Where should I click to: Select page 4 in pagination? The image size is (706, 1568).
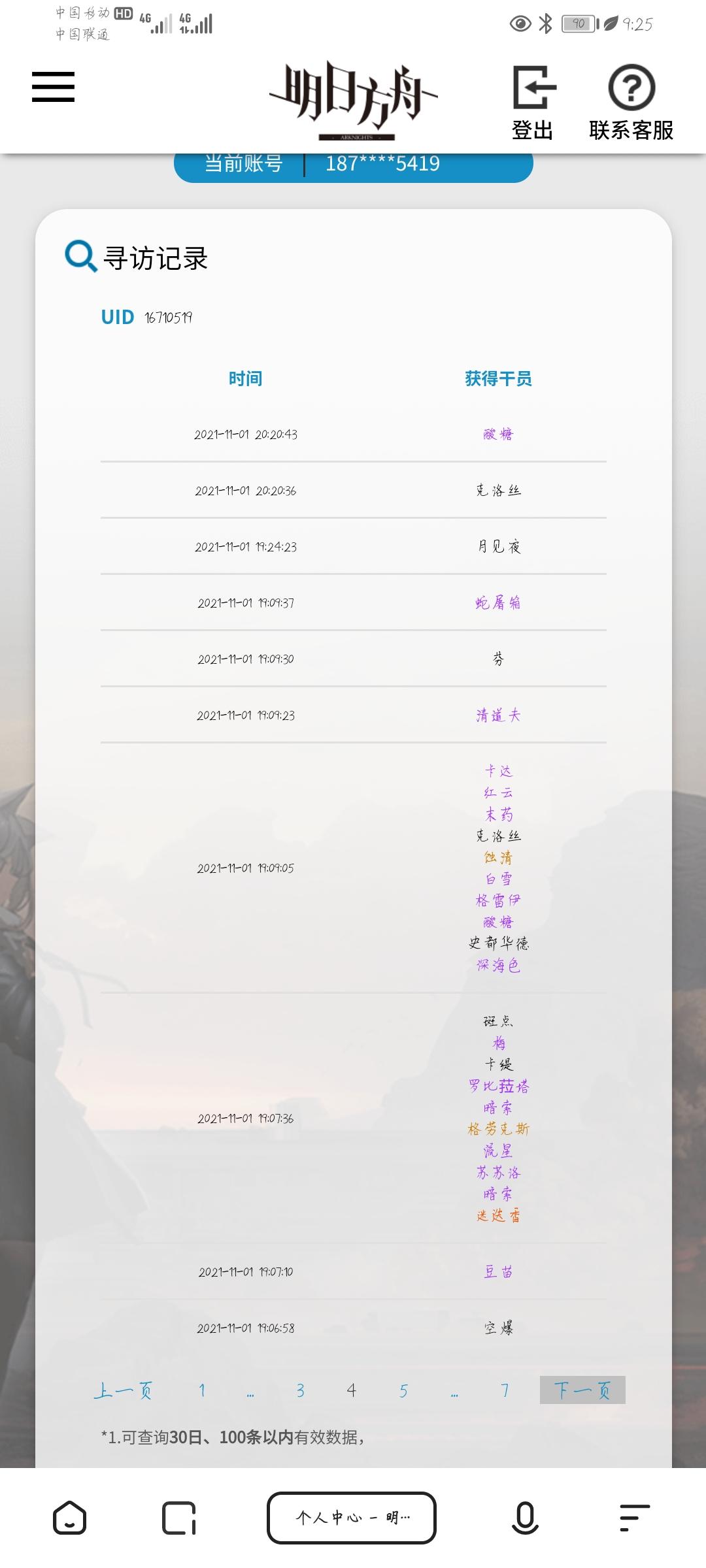352,1390
